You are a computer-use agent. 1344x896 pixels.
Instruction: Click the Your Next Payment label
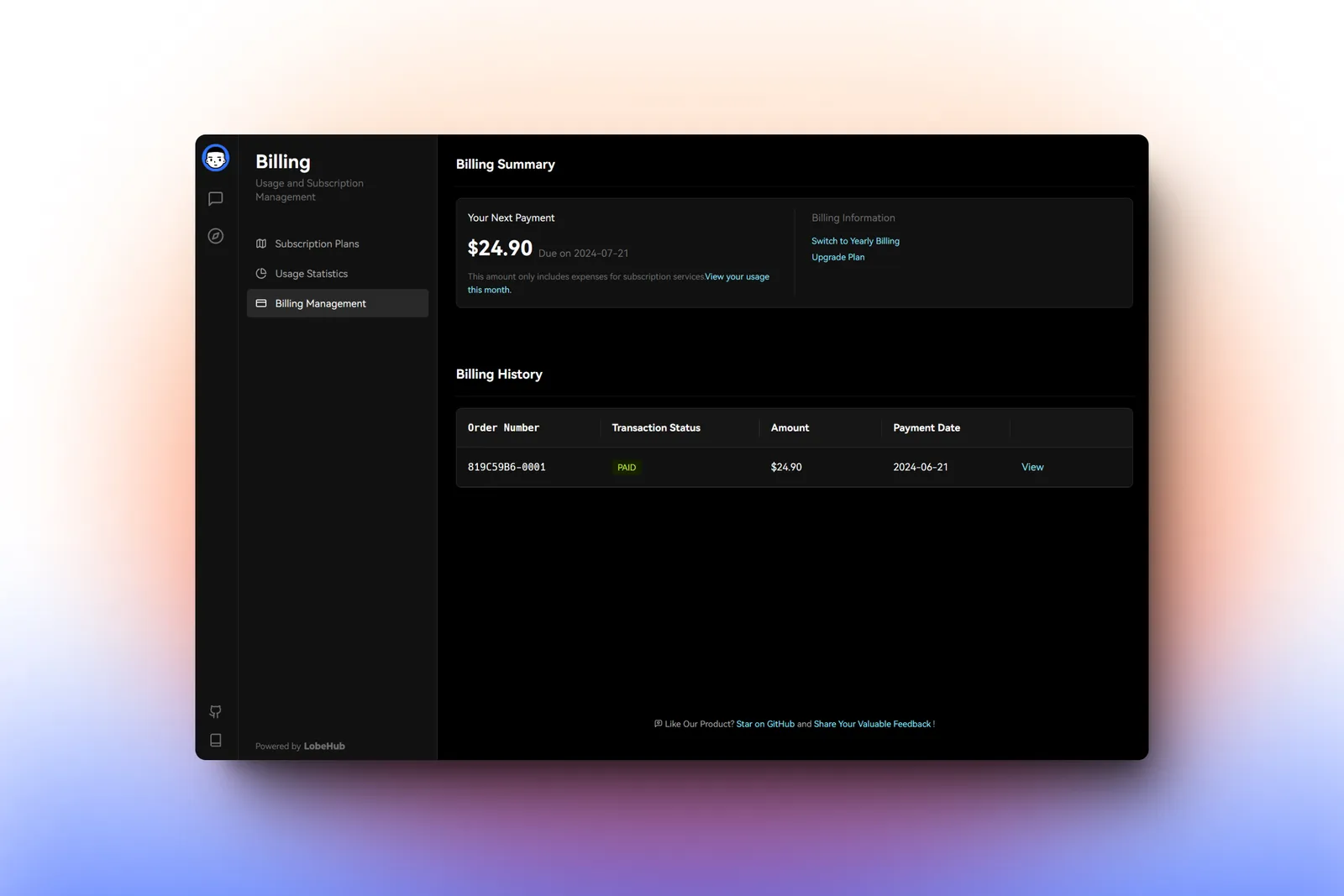click(x=511, y=217)
